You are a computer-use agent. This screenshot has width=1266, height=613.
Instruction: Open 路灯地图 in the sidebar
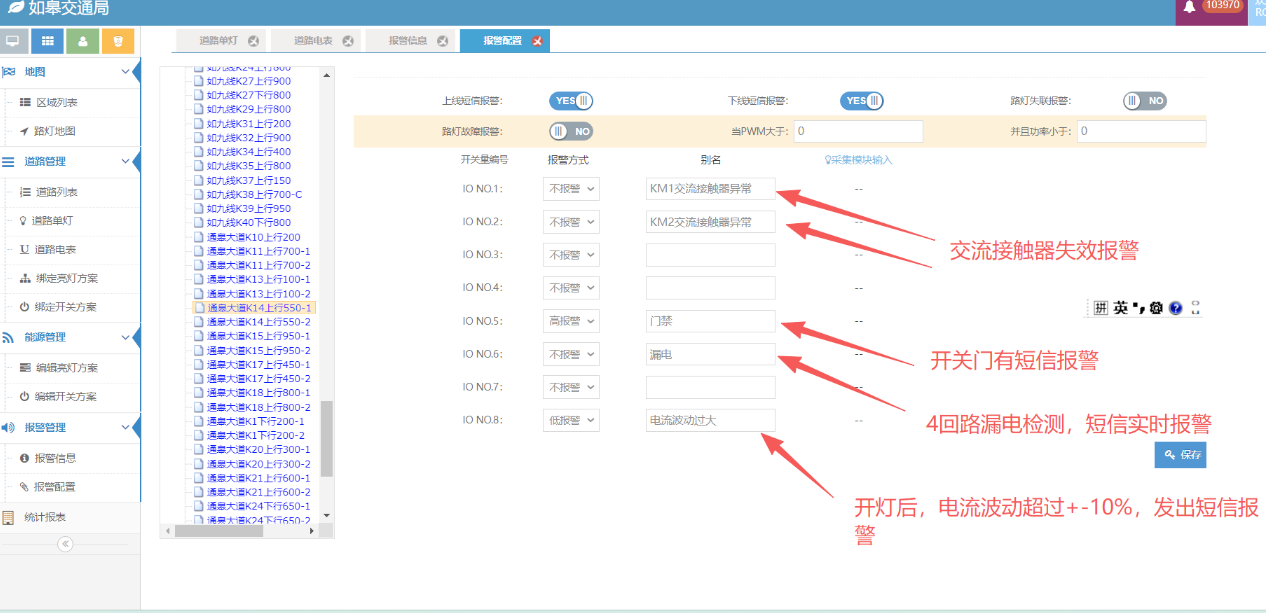coord(56,131)
